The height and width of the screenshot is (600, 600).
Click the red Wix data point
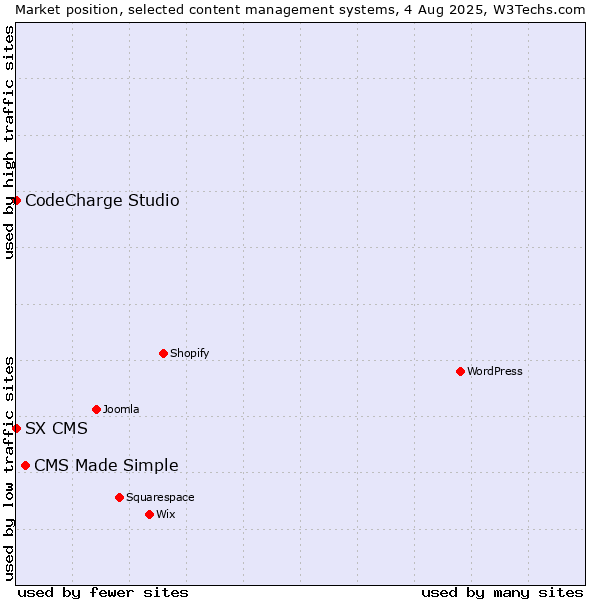tap(150, 515)
